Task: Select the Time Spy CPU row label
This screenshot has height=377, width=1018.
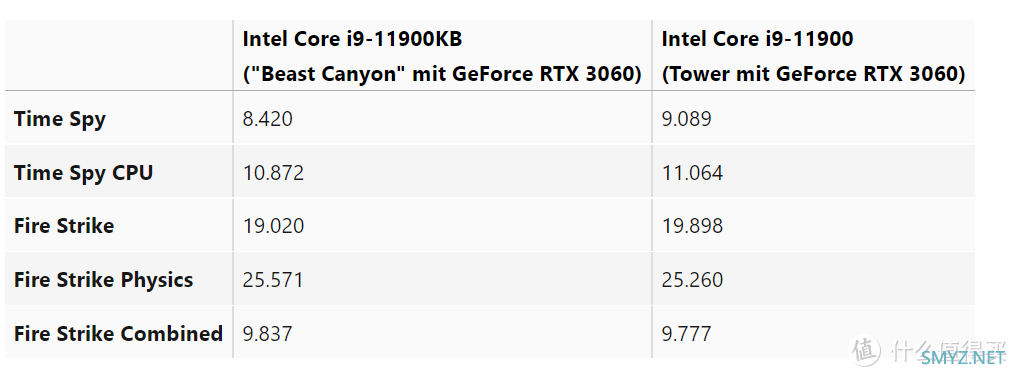Action: (x=83, y=173)
